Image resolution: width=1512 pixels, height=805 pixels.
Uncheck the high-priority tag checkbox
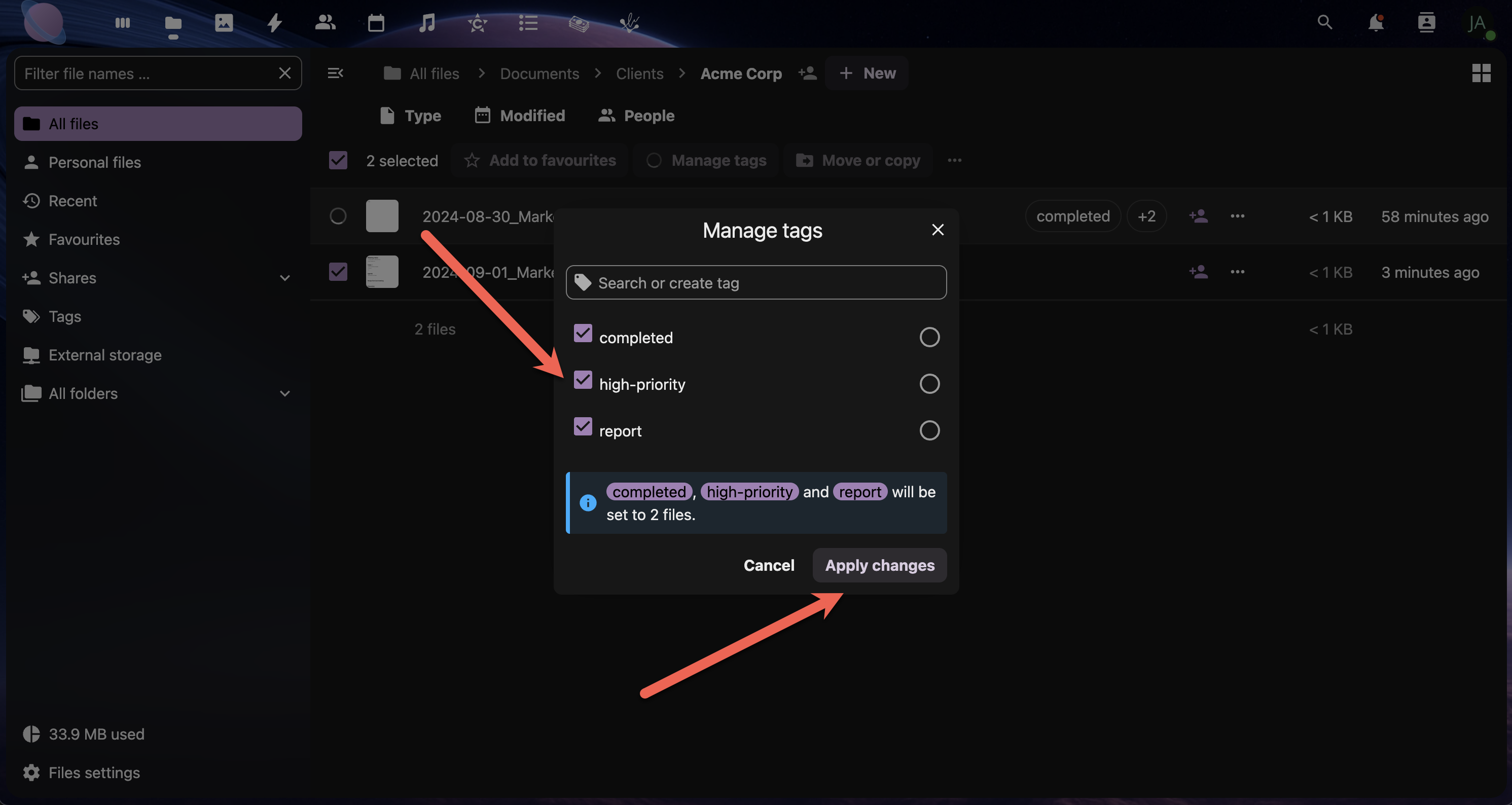point(583,380)
